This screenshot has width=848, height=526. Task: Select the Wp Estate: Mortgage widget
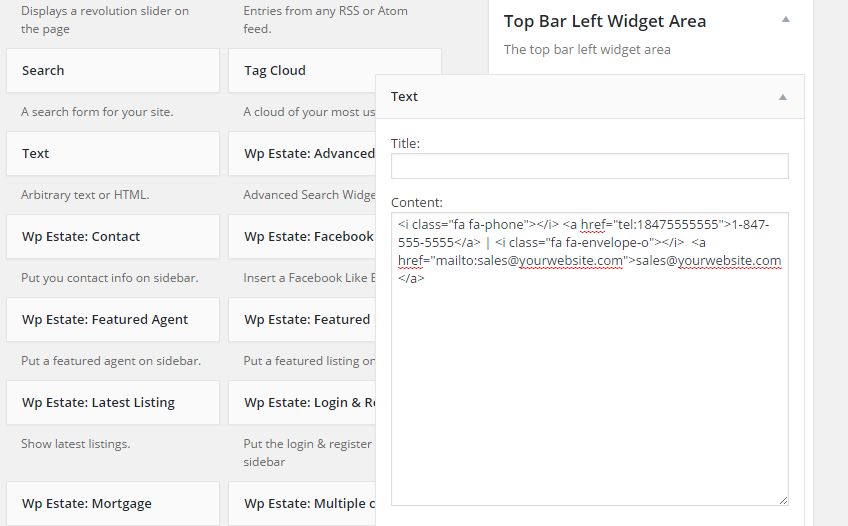pyautogui.click(x=113, y=504)
